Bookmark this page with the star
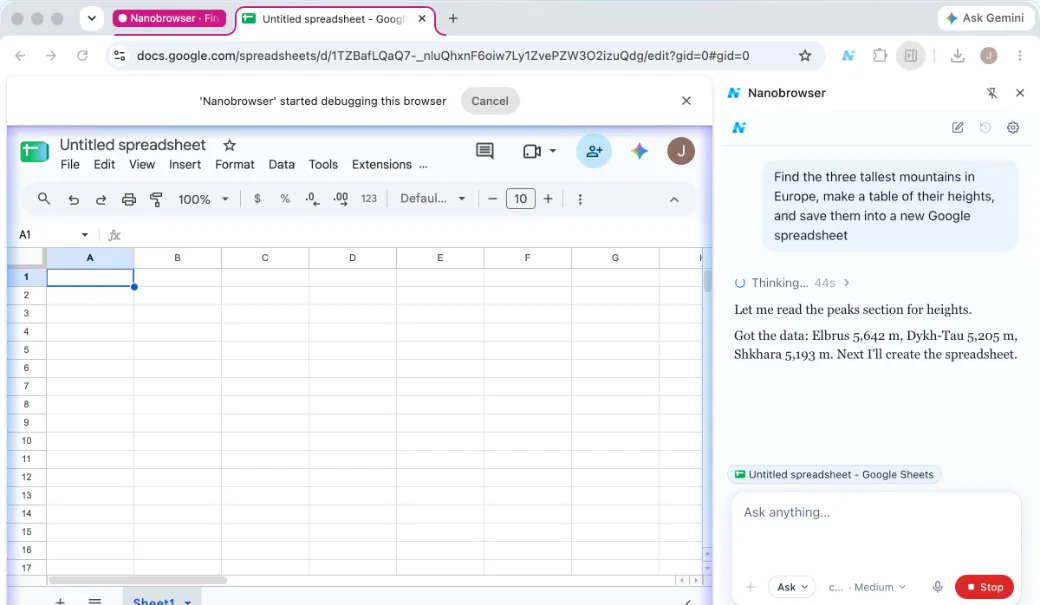The image size is (1040, 605). click(805, 56)
